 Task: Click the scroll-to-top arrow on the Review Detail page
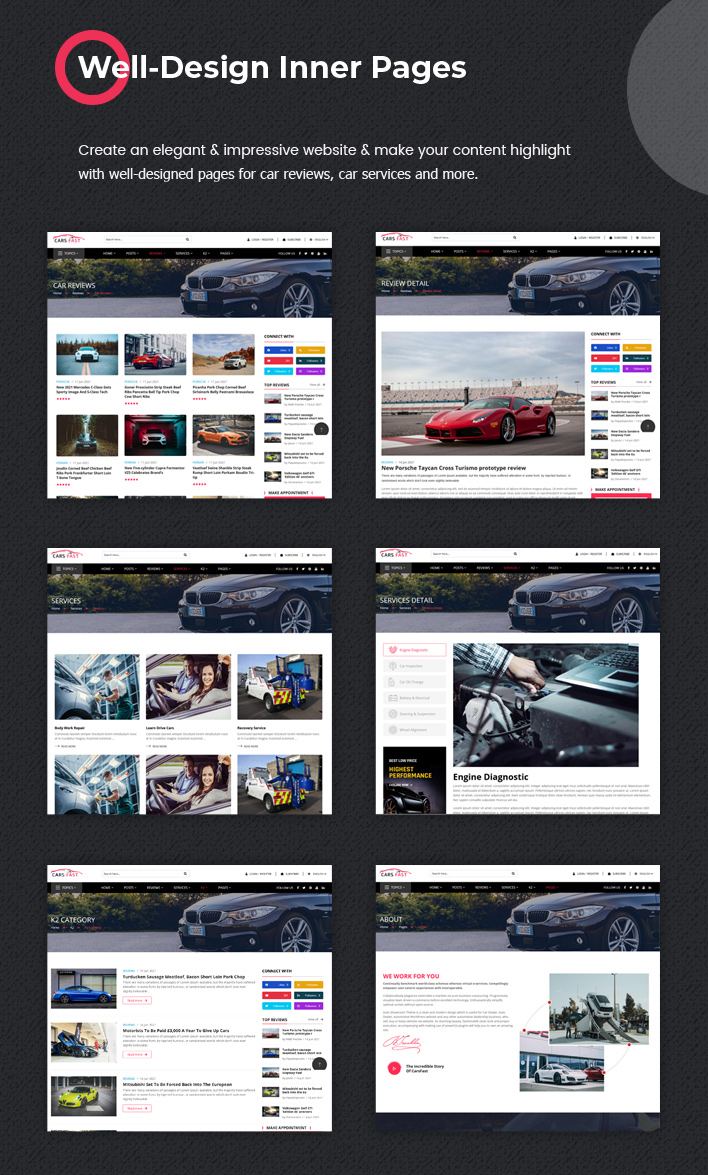[648, 426]
